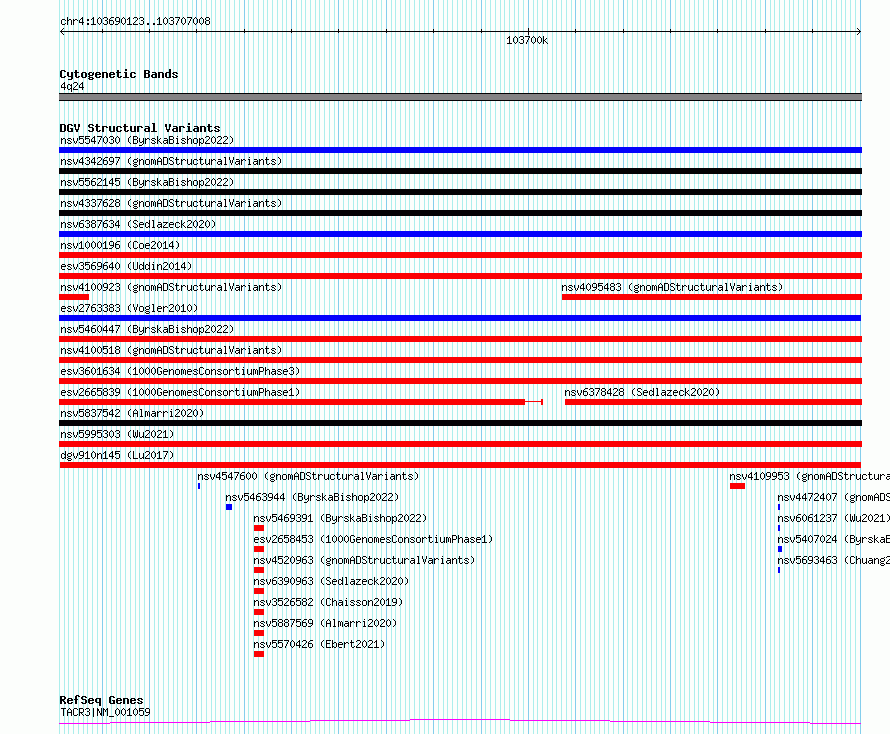
Task: Open nsv5469391 (ByrskaBishop2022) variant
Action: [340, 518]
